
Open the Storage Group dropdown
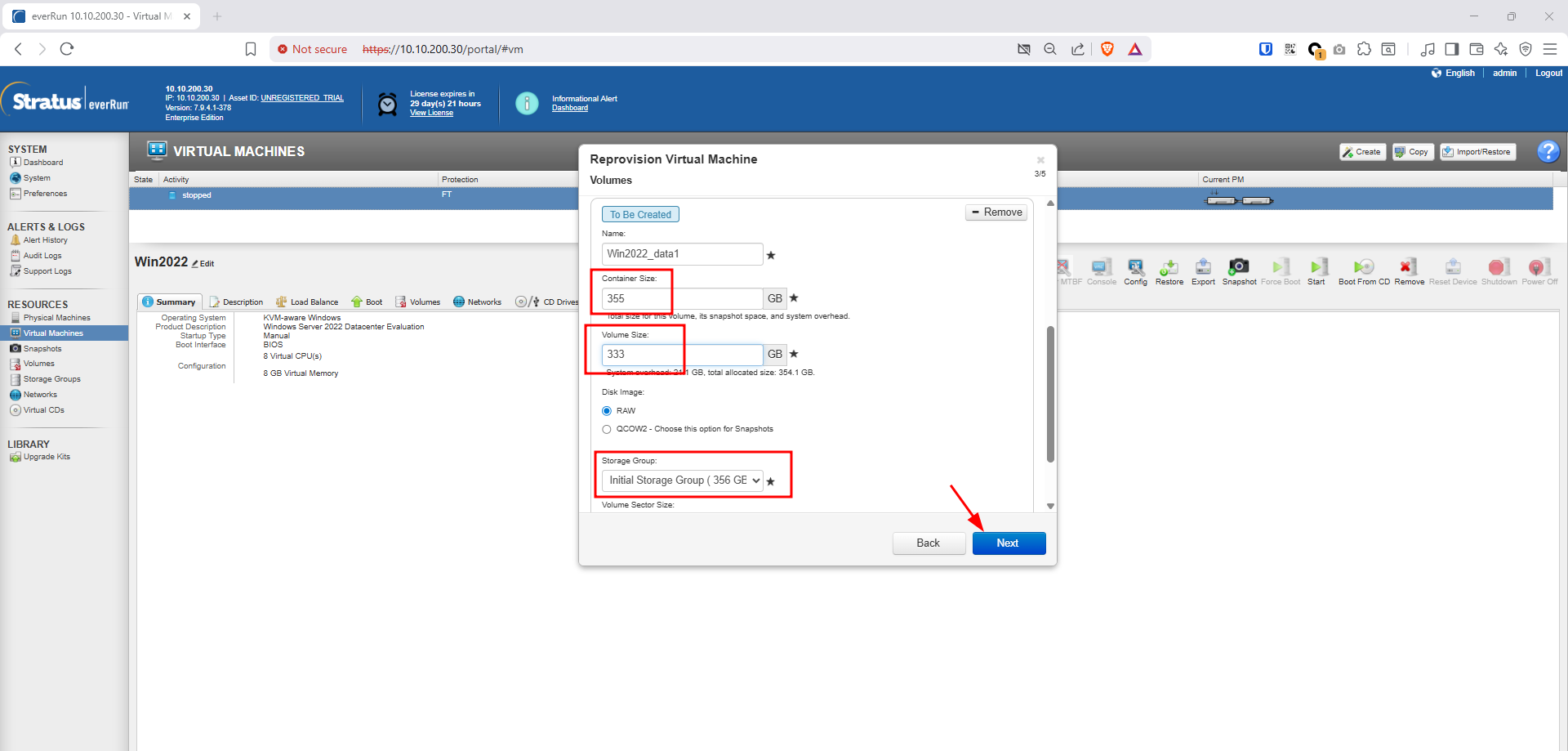[x=683, y=481]
